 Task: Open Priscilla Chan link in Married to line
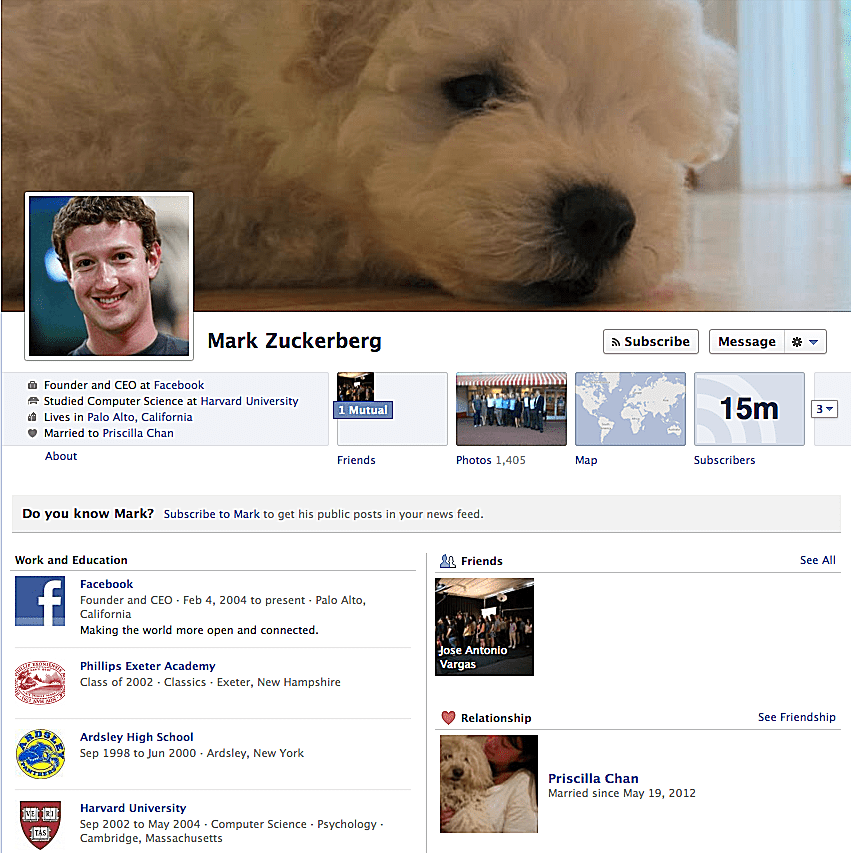point(138,433)
